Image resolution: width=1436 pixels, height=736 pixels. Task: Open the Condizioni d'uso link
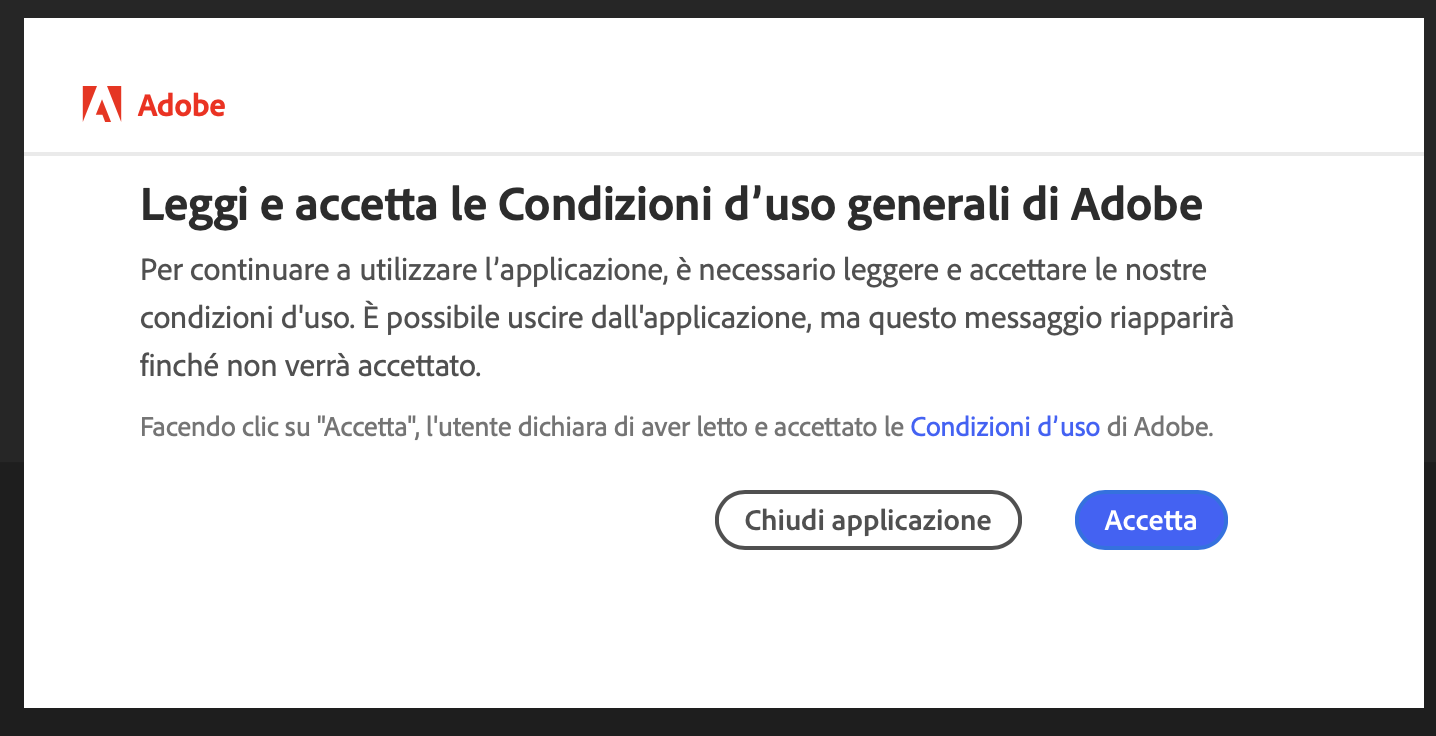[1005, 427]
